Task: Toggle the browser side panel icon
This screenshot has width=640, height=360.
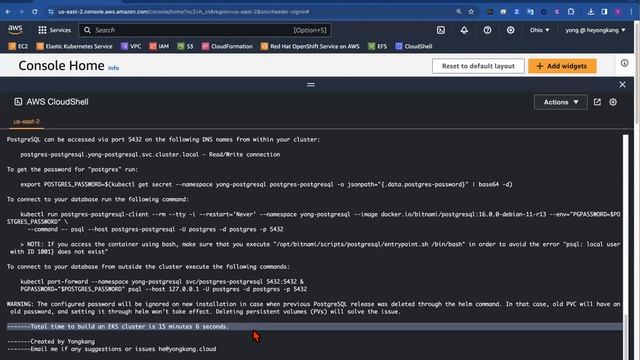Action: 604,12
